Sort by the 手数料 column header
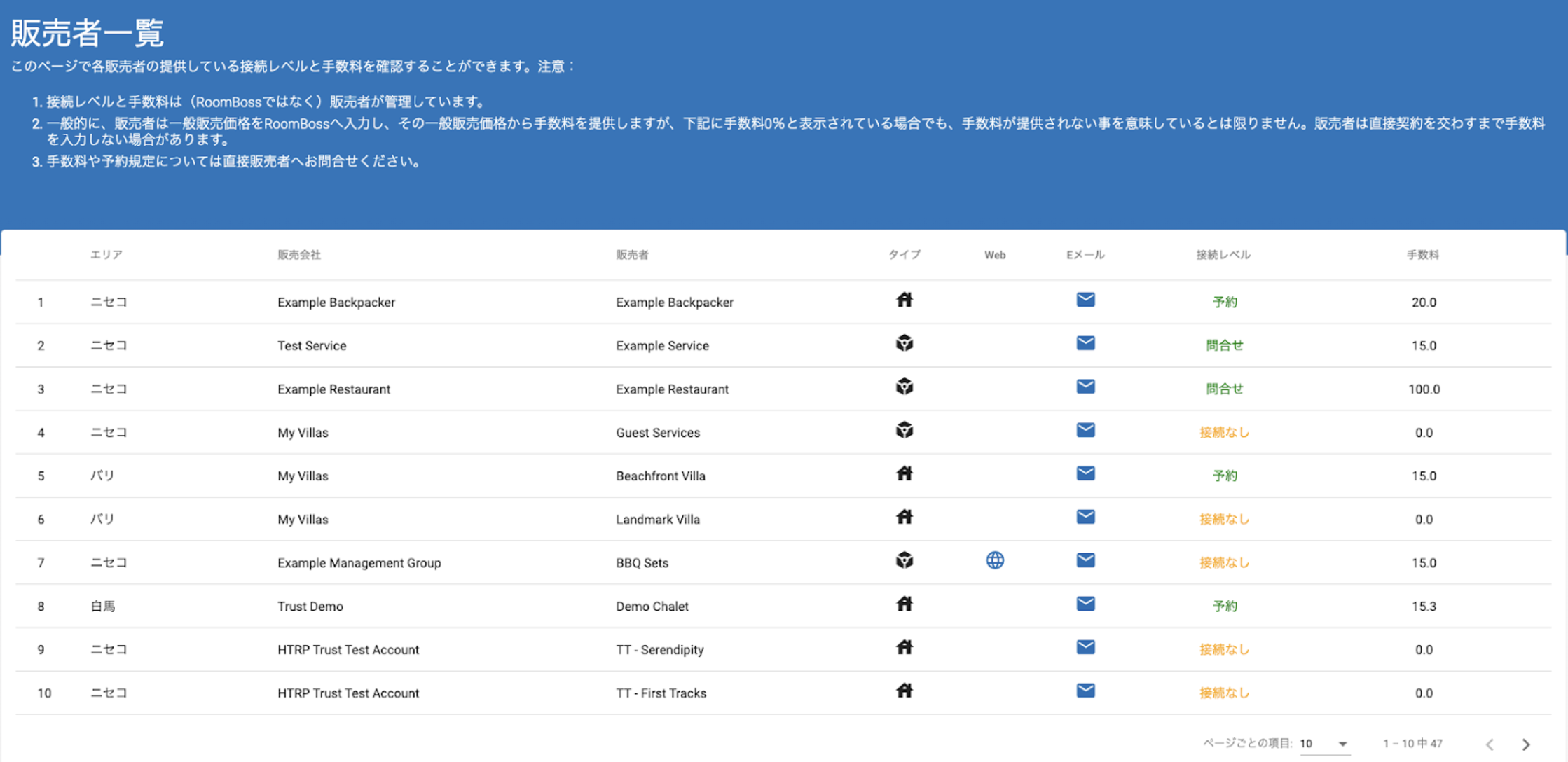The height and width of the screenshot is (762, 1568). pyautogui.click(x=1422, y=255)
